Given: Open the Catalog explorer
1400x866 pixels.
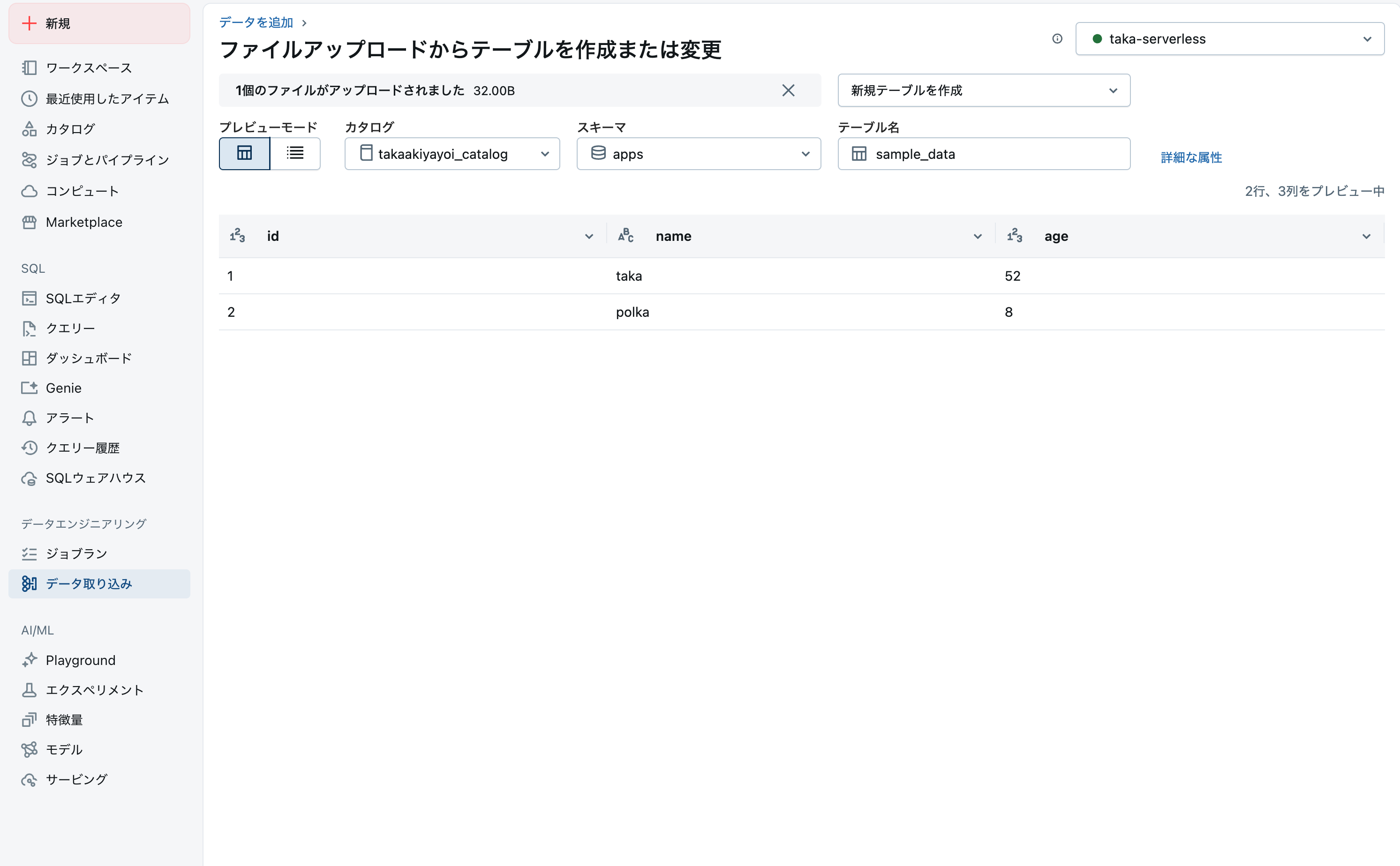Looking at the screenshot, I should [70, 129].
